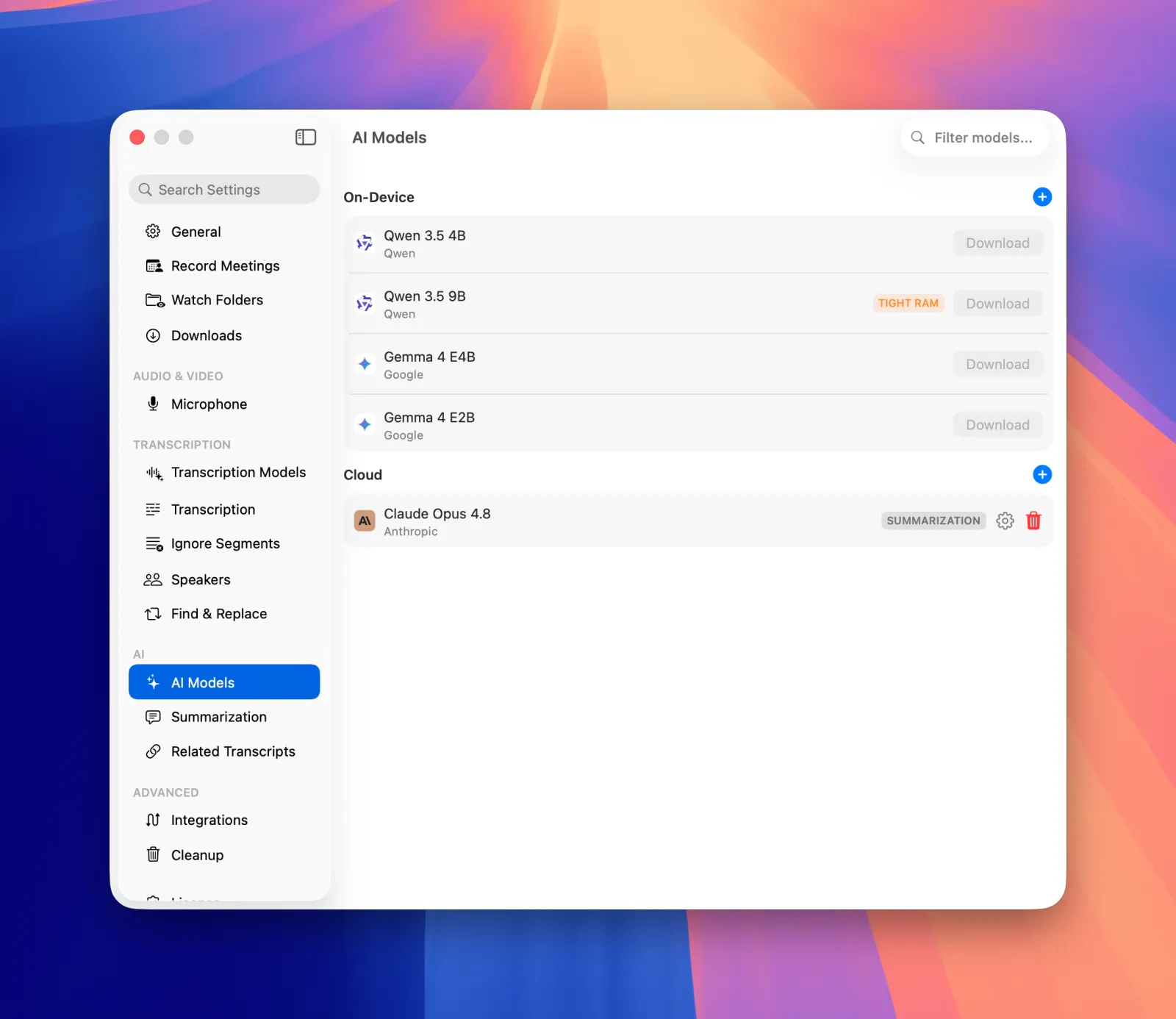Download the Qwen 3.5 9B model
The width and height of the screenshot is (1176, 1019).
(997, 304)
